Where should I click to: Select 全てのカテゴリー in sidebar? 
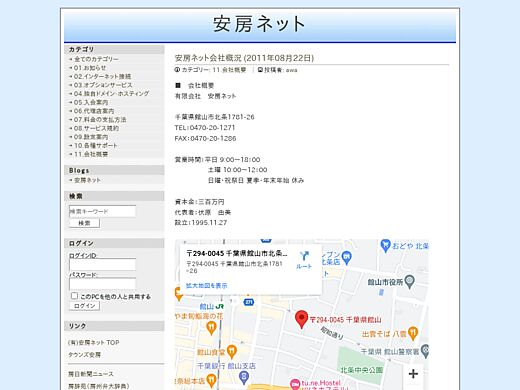click(x=96, y=59)
